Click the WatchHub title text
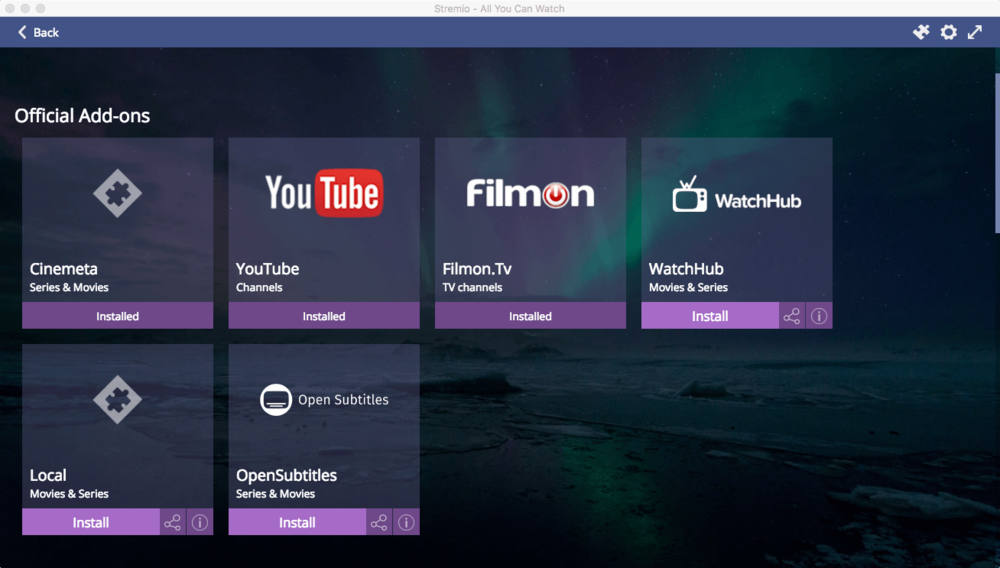Image resolution: width=1000 pixels, height=568 pixels. [686, 269]
